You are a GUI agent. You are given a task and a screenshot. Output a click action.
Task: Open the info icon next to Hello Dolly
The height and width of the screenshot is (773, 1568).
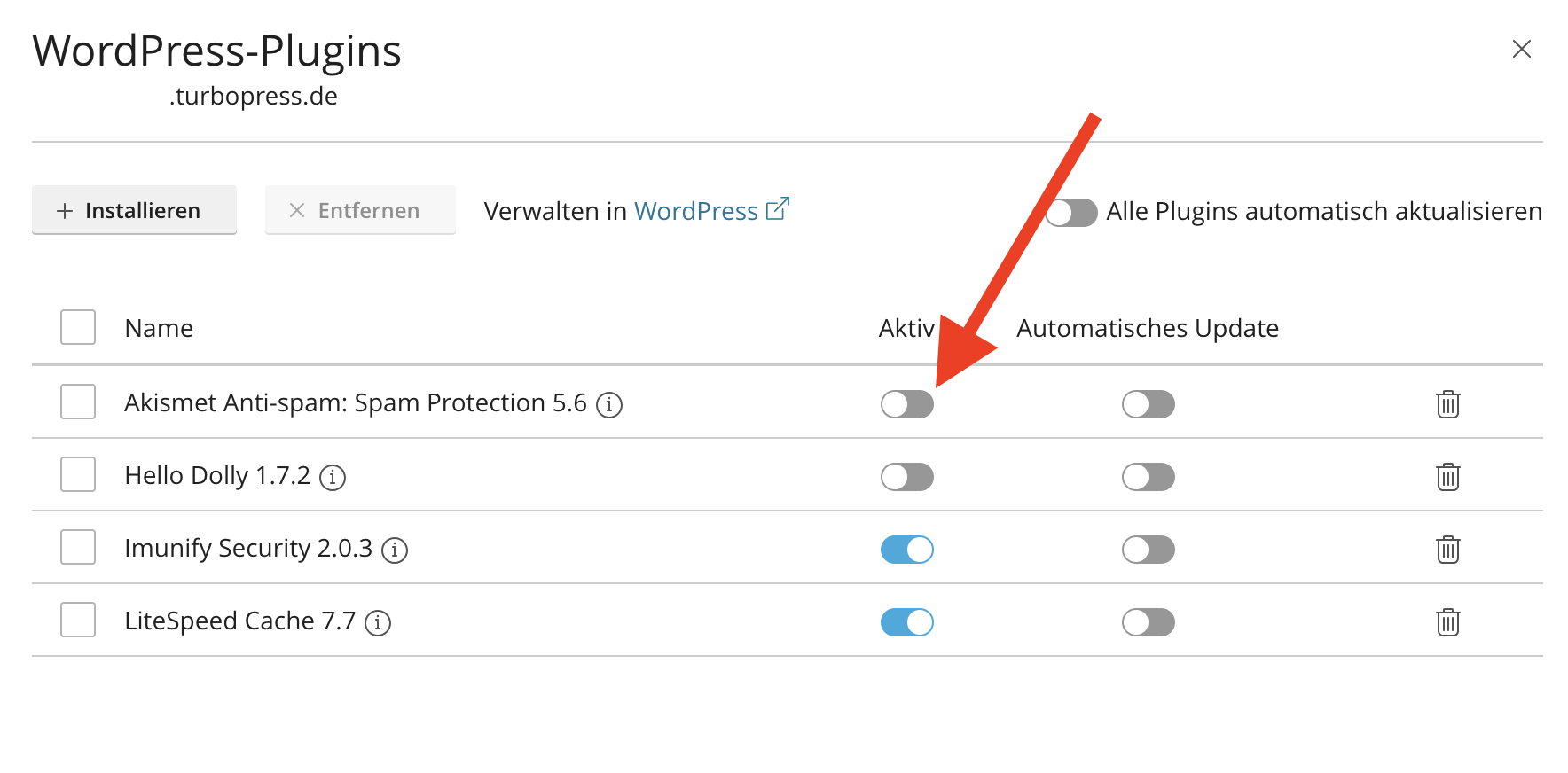tap(333, 478)
